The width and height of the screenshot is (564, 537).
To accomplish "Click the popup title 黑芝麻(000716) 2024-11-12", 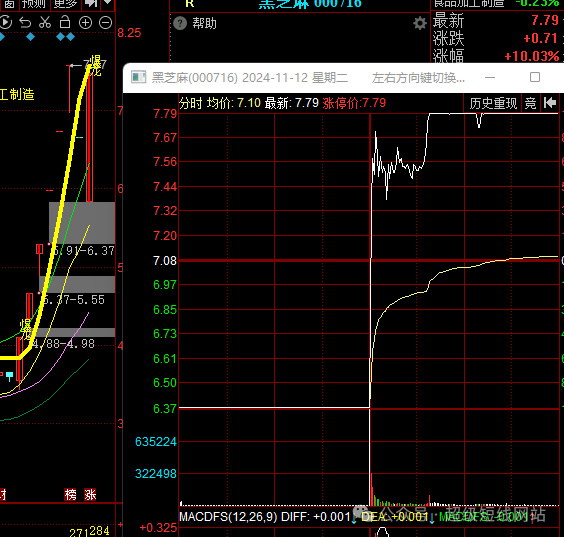I will tap(229, 78).
